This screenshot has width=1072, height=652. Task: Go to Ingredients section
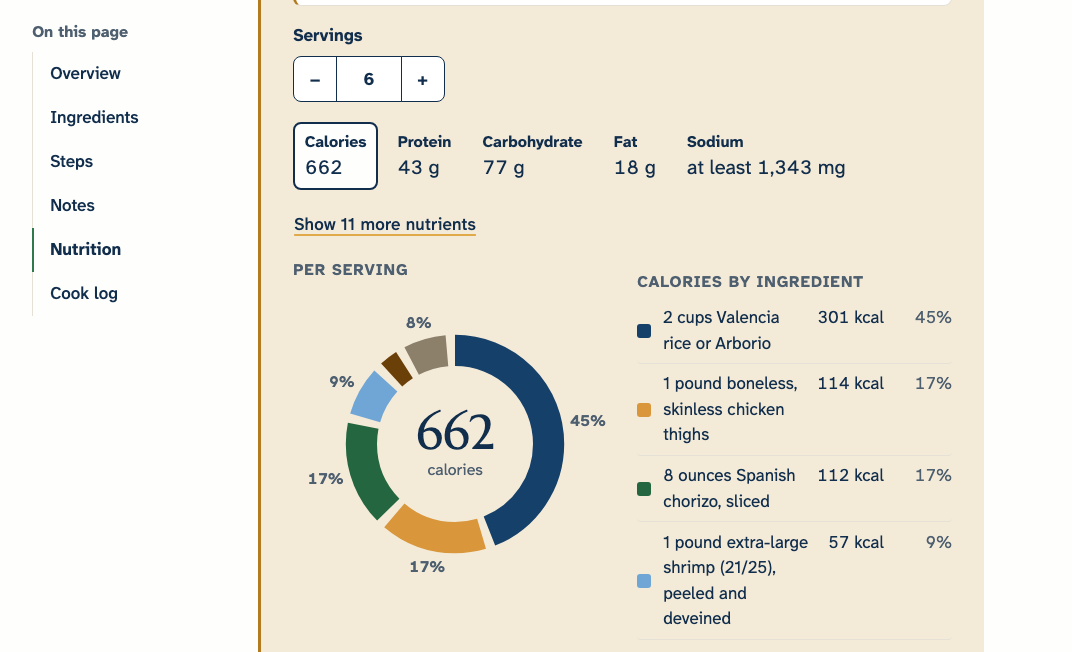[94, 118]
